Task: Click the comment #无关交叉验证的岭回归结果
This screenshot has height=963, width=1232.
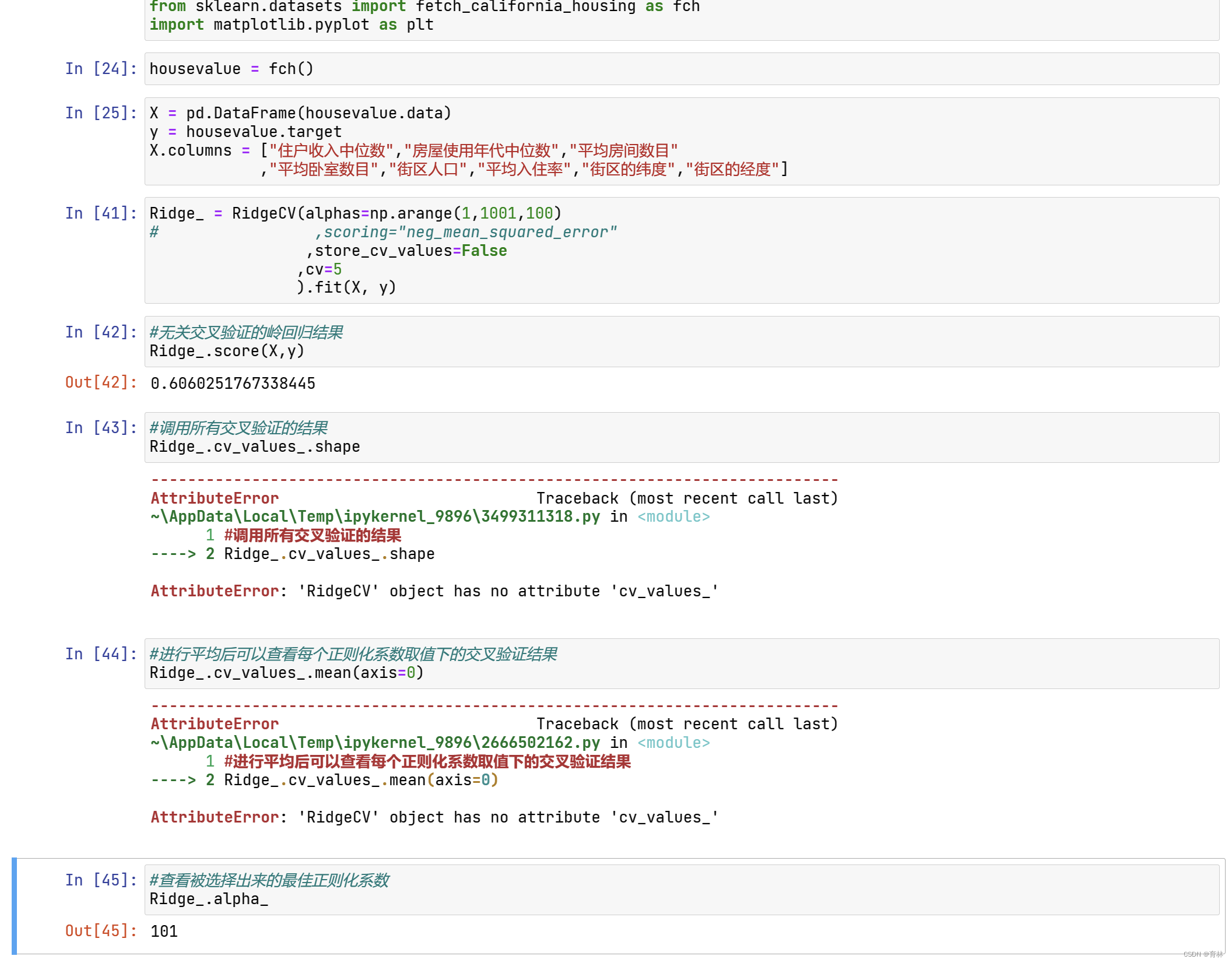Action: tap(246, 332)
